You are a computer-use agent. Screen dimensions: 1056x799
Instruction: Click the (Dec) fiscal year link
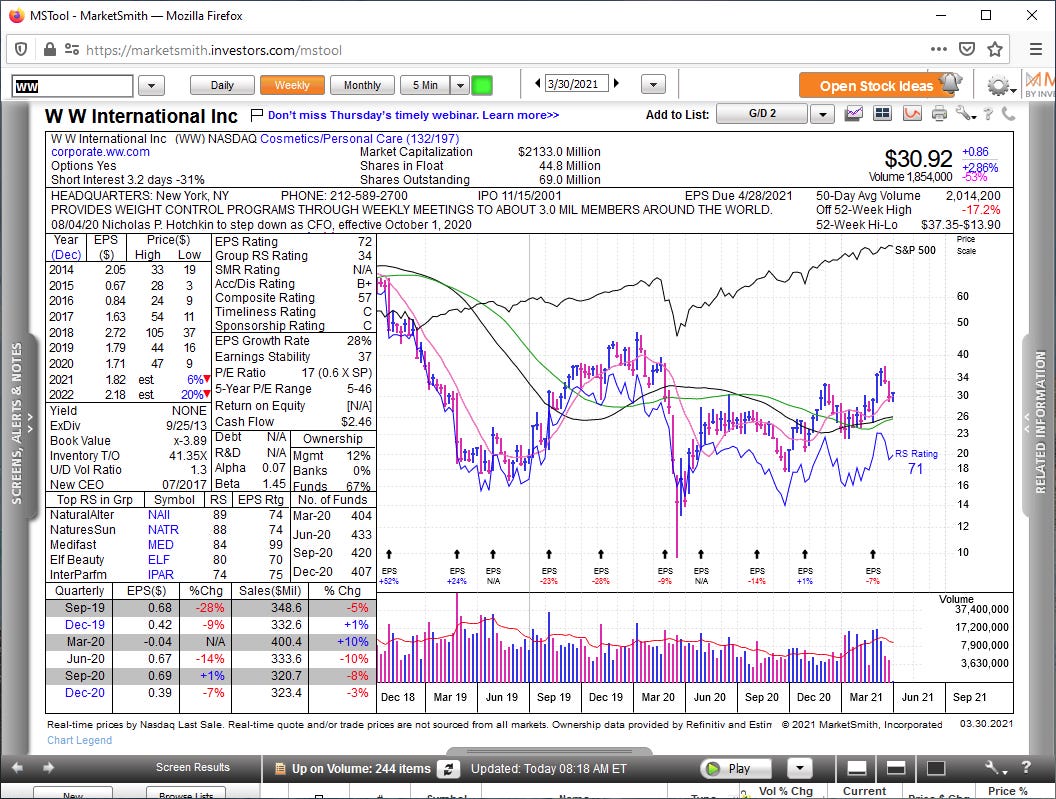66,255
